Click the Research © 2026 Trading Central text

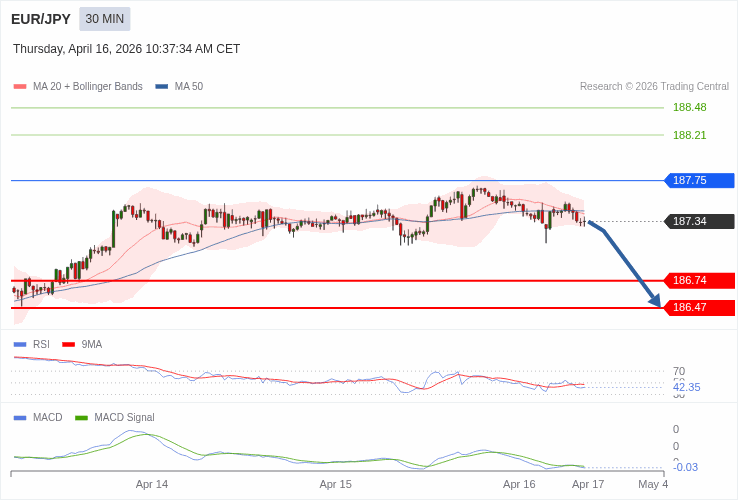pyautogui.click(x=654, y=87)
